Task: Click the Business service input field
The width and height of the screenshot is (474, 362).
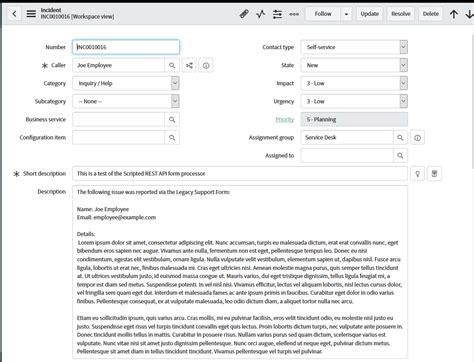Action: 118,119
